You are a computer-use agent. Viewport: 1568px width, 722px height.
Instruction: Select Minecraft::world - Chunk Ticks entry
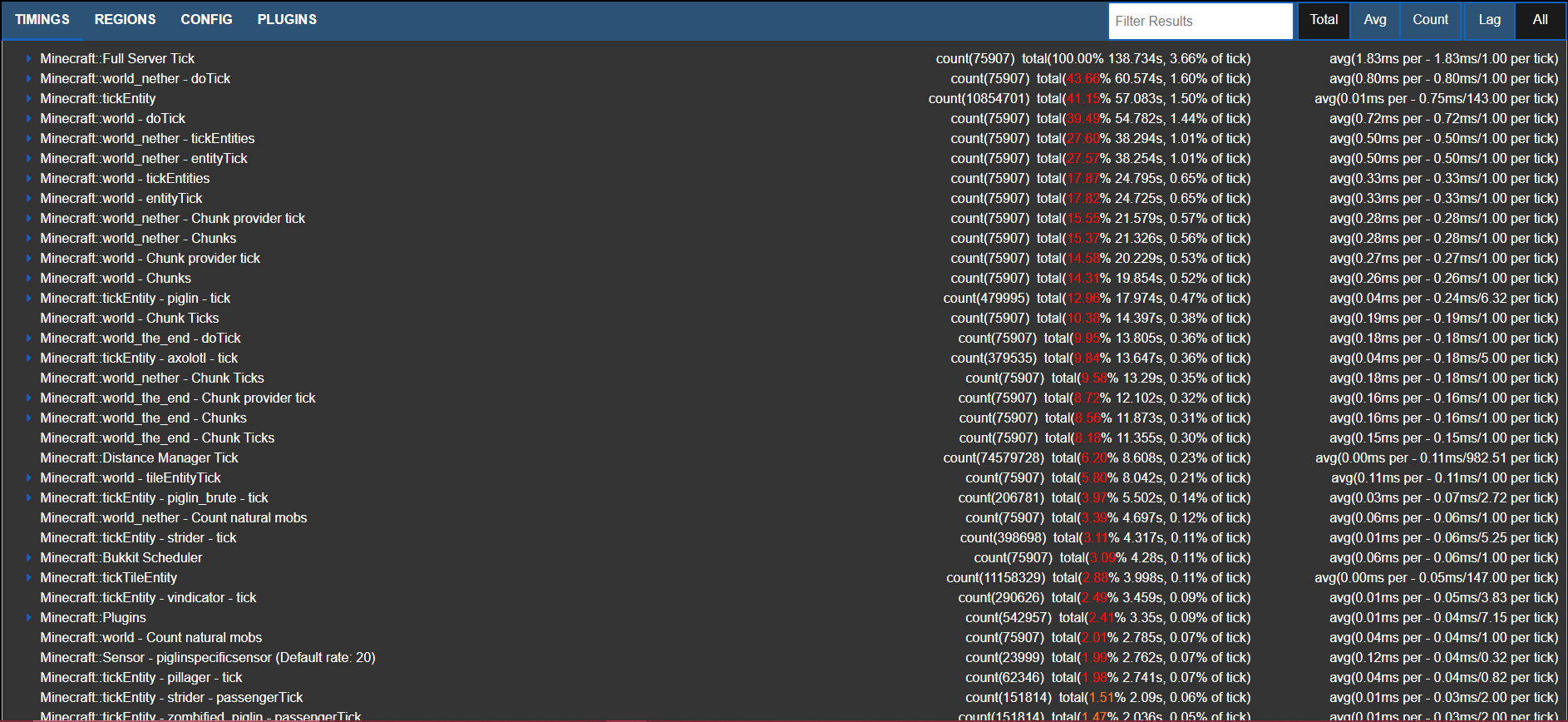(x=130, y=319)
